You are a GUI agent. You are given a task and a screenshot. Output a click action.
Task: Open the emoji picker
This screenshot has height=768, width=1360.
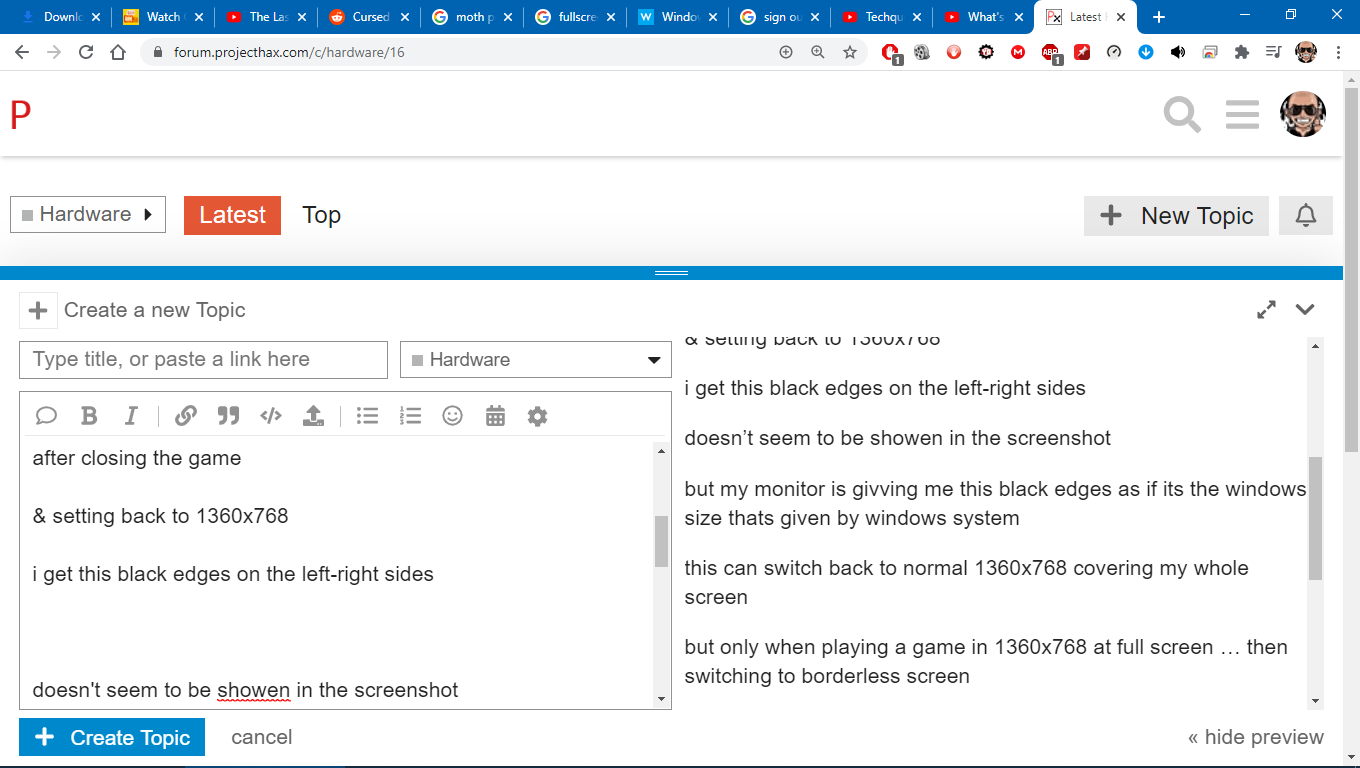[x=452, y=416]
